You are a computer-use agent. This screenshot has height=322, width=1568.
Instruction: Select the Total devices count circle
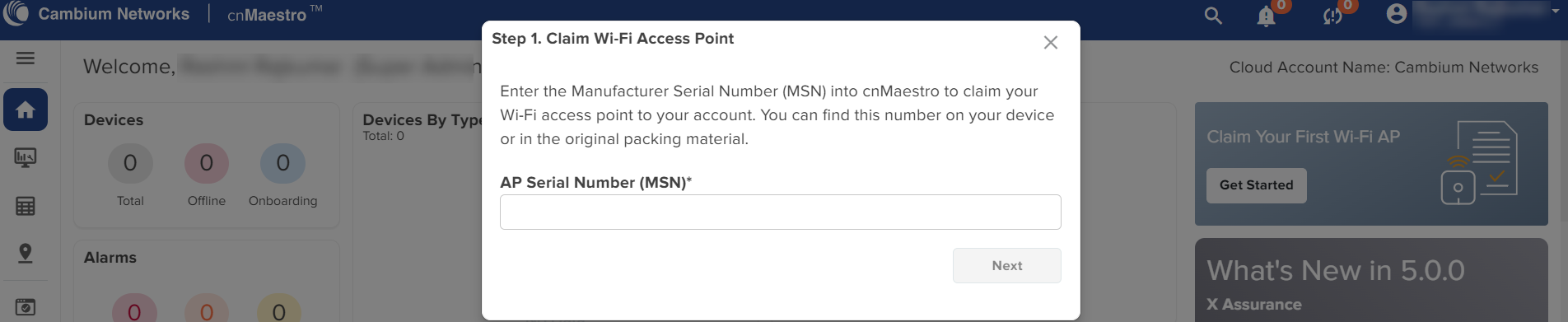[x=130, y=163]
